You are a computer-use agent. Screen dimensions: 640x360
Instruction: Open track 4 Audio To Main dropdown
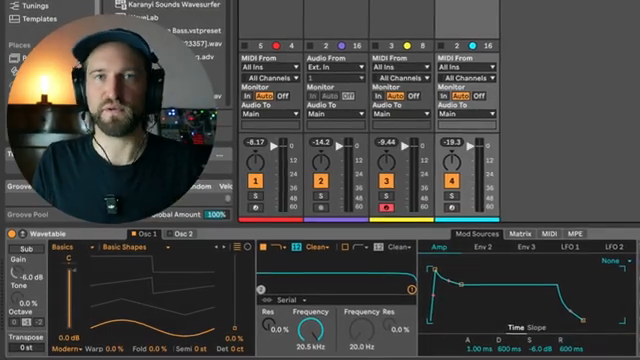[467, 114]
